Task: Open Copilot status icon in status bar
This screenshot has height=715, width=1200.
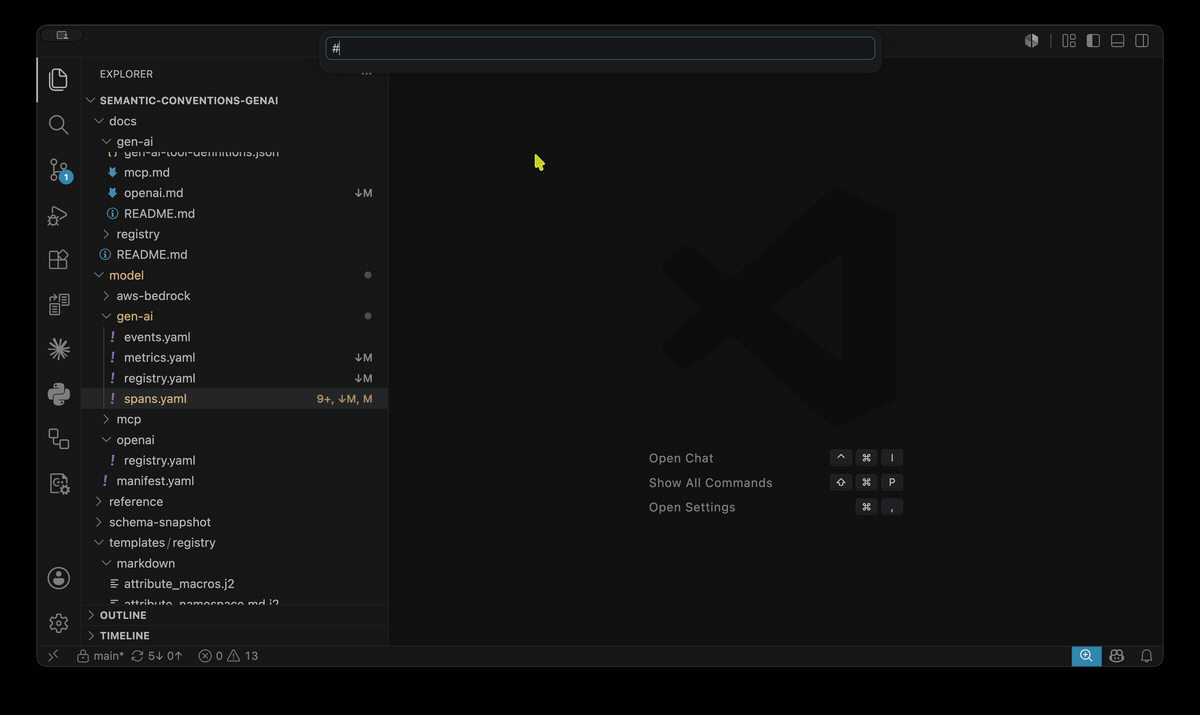Action: pos(1117,656)
